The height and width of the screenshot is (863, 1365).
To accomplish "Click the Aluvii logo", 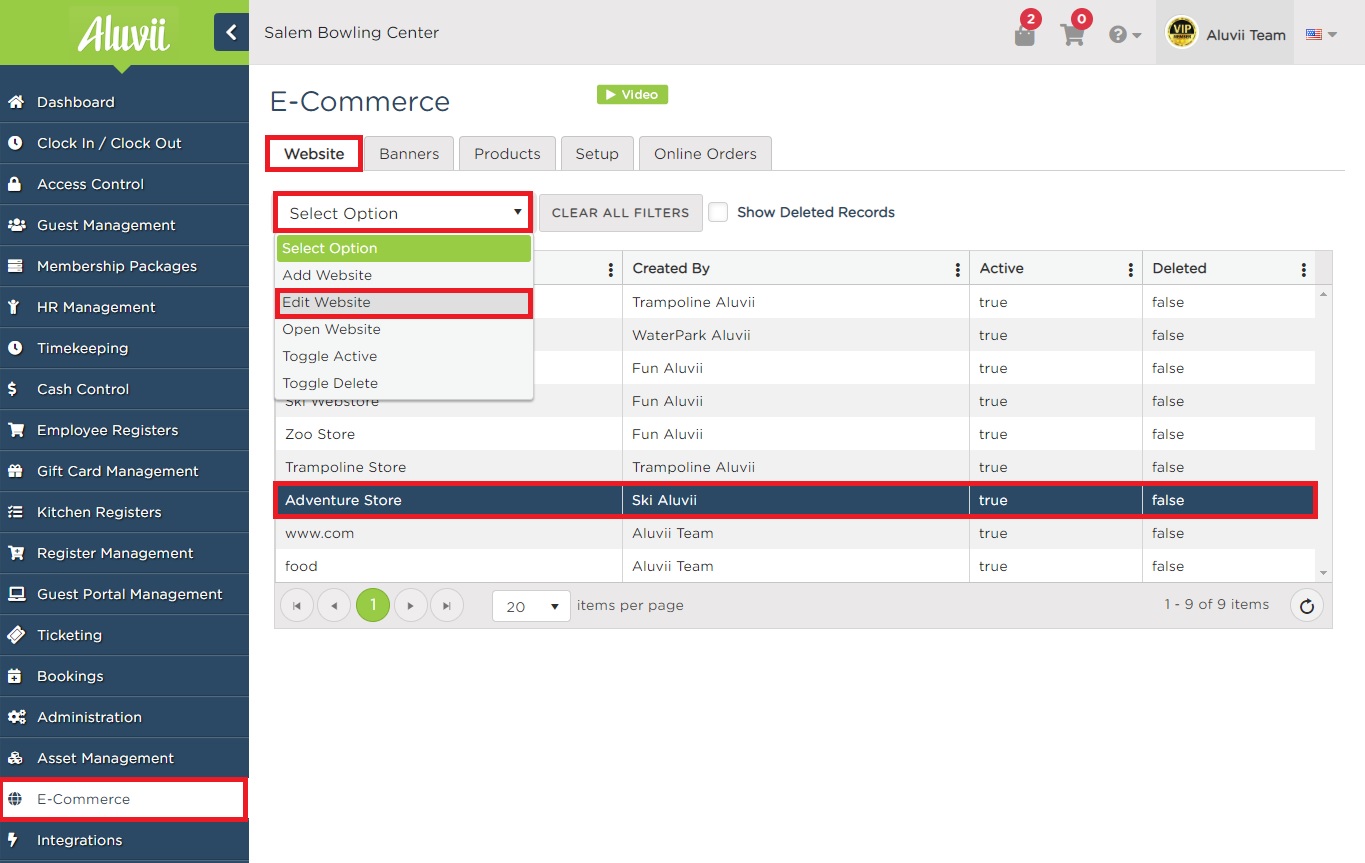I will (x=124, y=33).
